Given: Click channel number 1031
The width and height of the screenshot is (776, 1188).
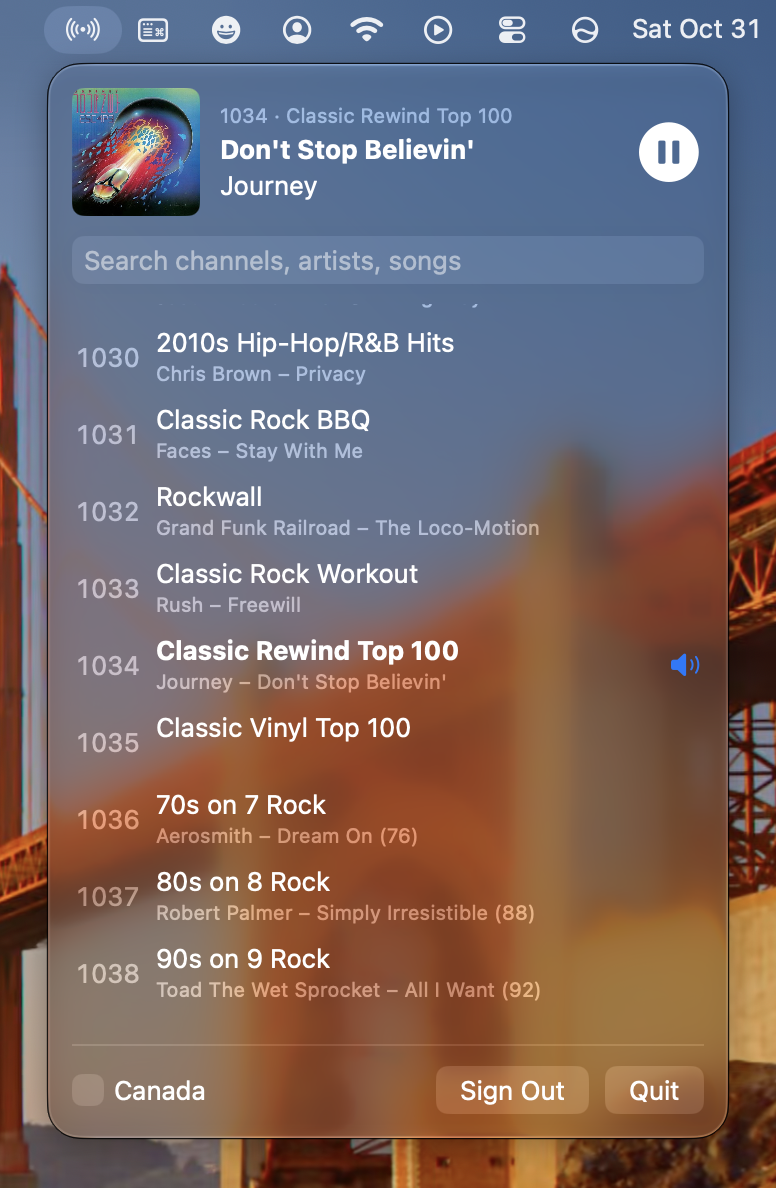Looking at the screenshot, I should point(108,435).
